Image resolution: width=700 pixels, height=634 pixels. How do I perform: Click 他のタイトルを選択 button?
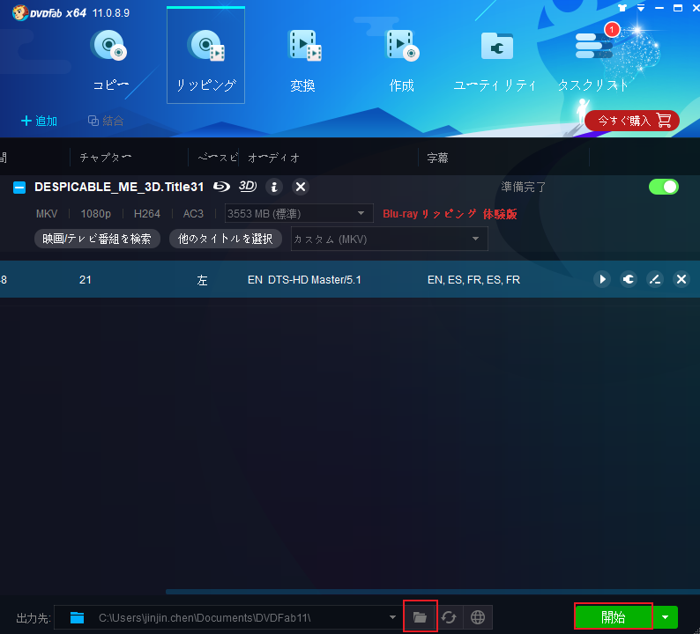click(x=225, y=238)
